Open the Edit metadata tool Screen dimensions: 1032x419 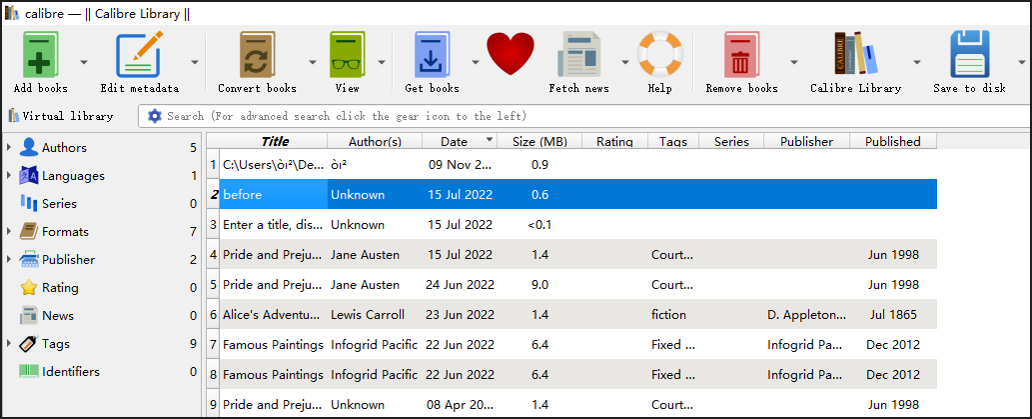click(x=140, y=55)
